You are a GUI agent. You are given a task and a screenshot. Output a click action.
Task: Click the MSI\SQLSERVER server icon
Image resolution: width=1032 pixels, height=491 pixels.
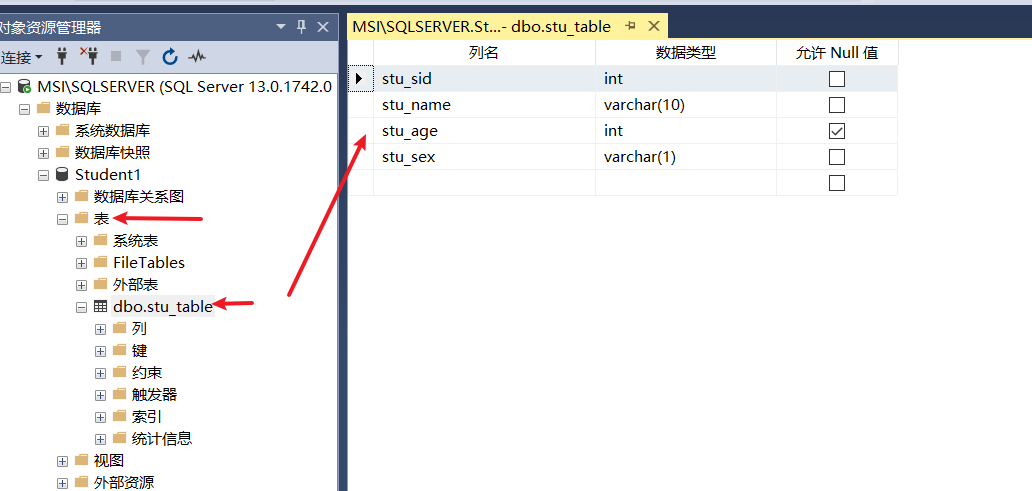(x=24, y=86)
